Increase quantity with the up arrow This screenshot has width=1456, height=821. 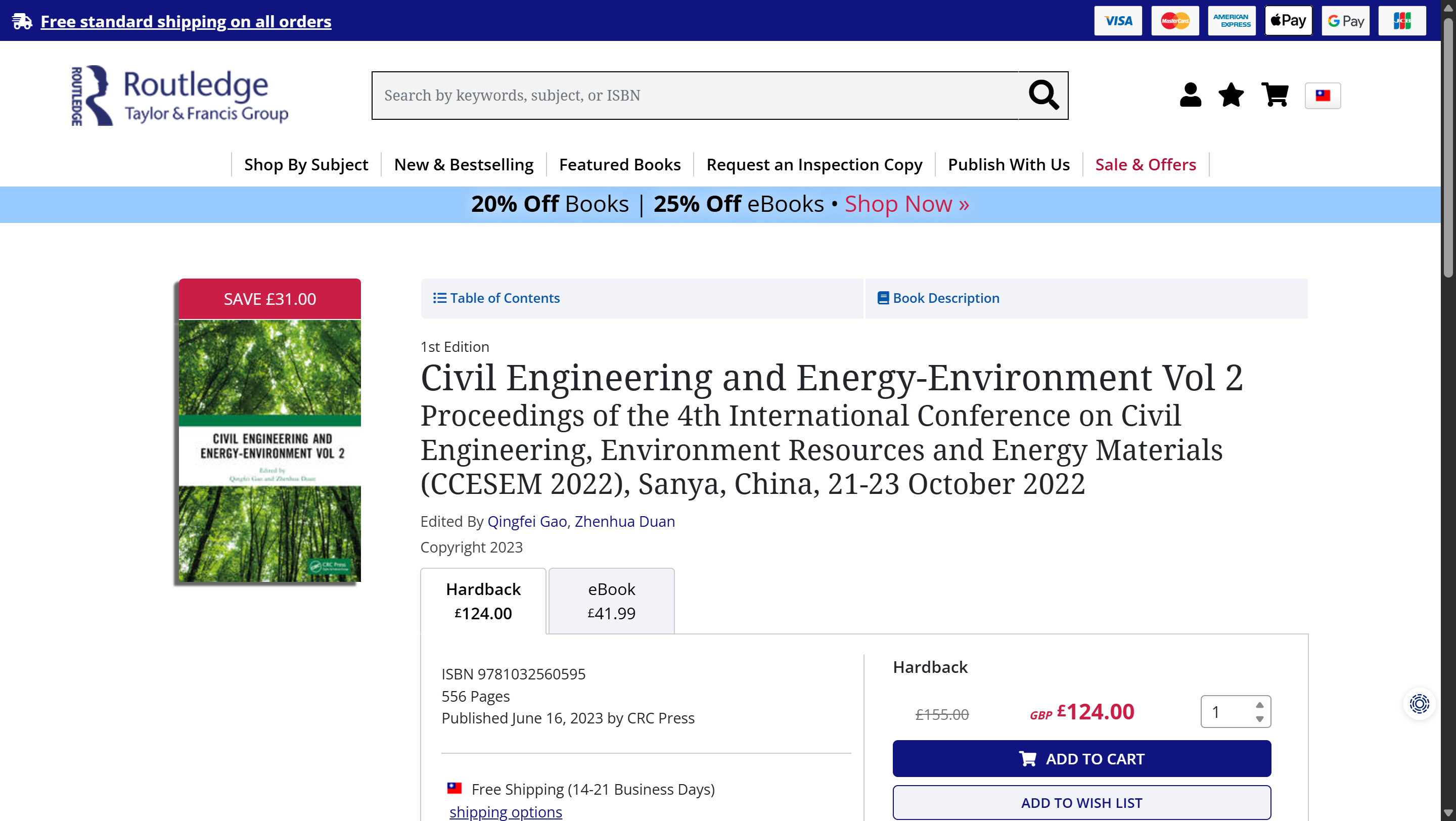pos(1259,705)
